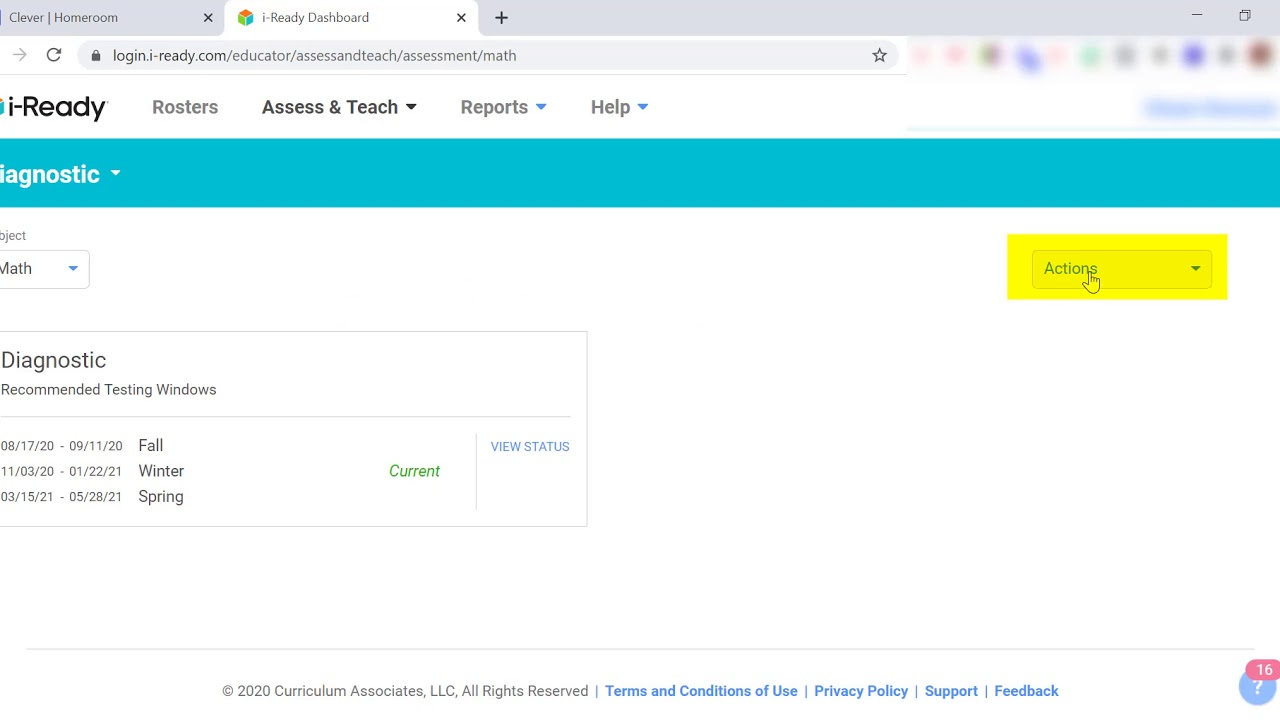1280x720 pixels.
Task: Click the back navigation arrow
Action: click(19, 55)
